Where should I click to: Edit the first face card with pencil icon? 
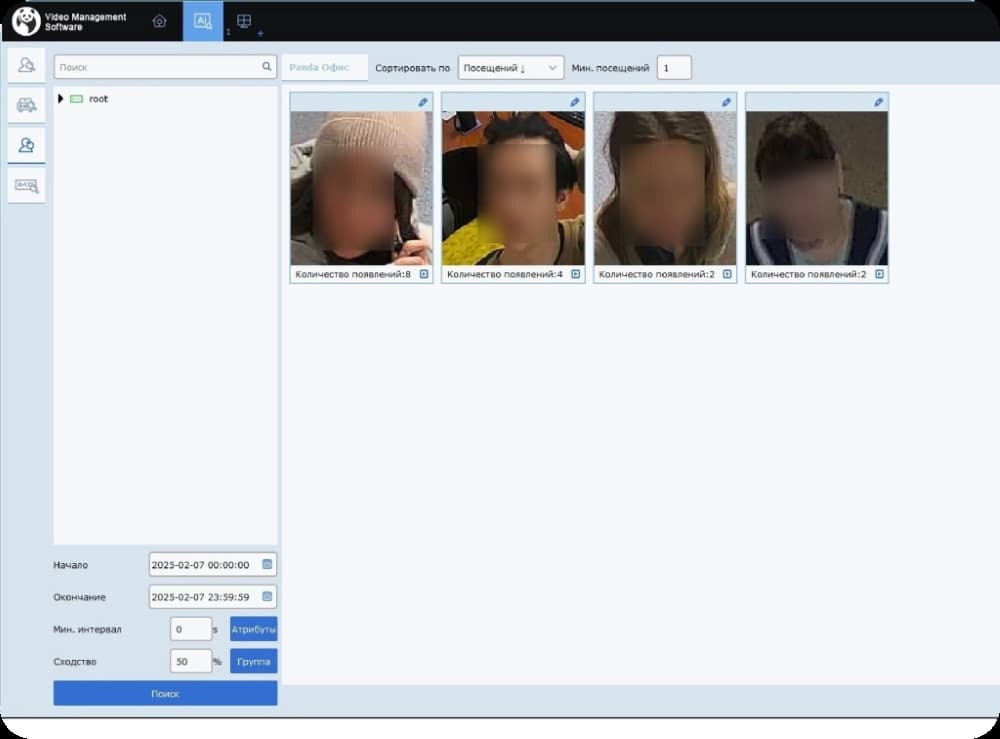point(423,102)
